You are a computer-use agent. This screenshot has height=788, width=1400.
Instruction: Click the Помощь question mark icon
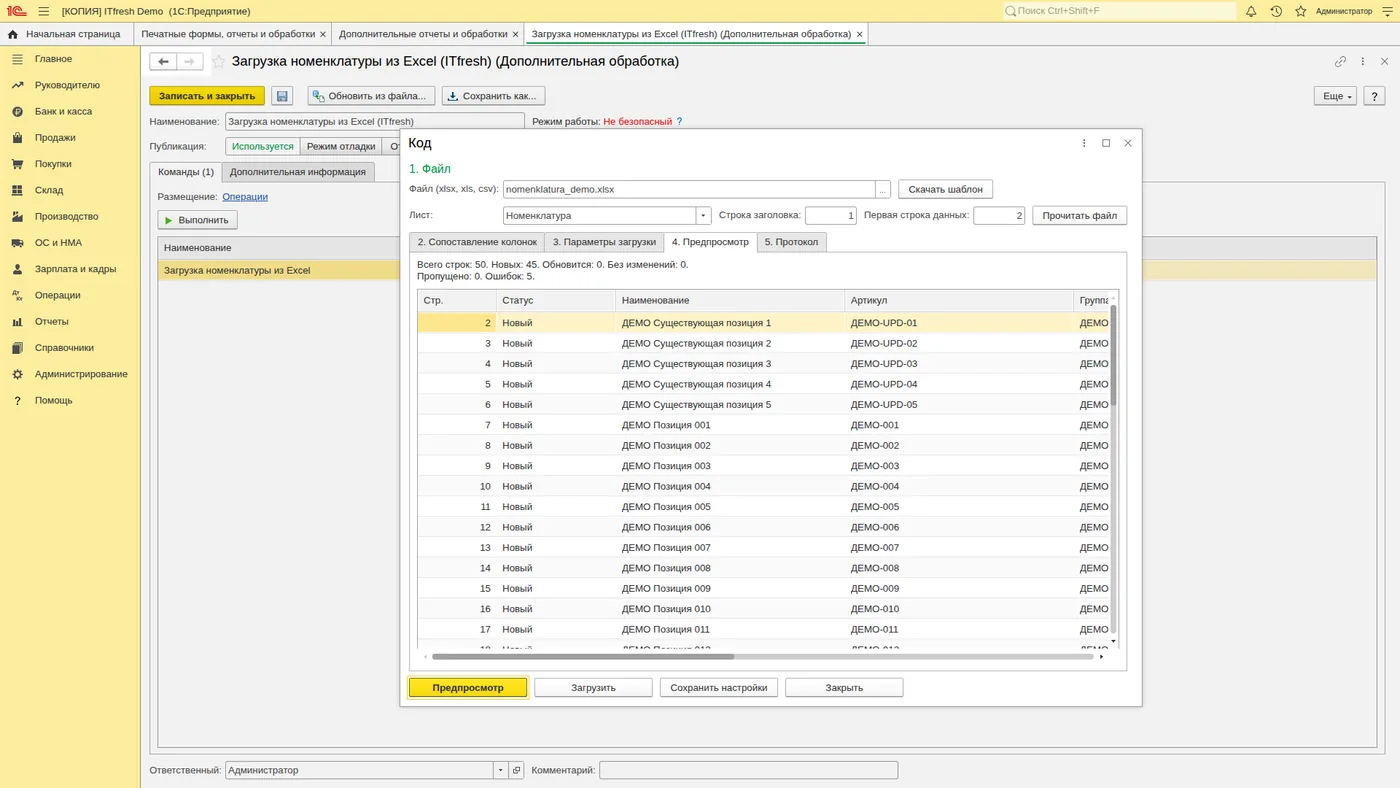point(17,400)
